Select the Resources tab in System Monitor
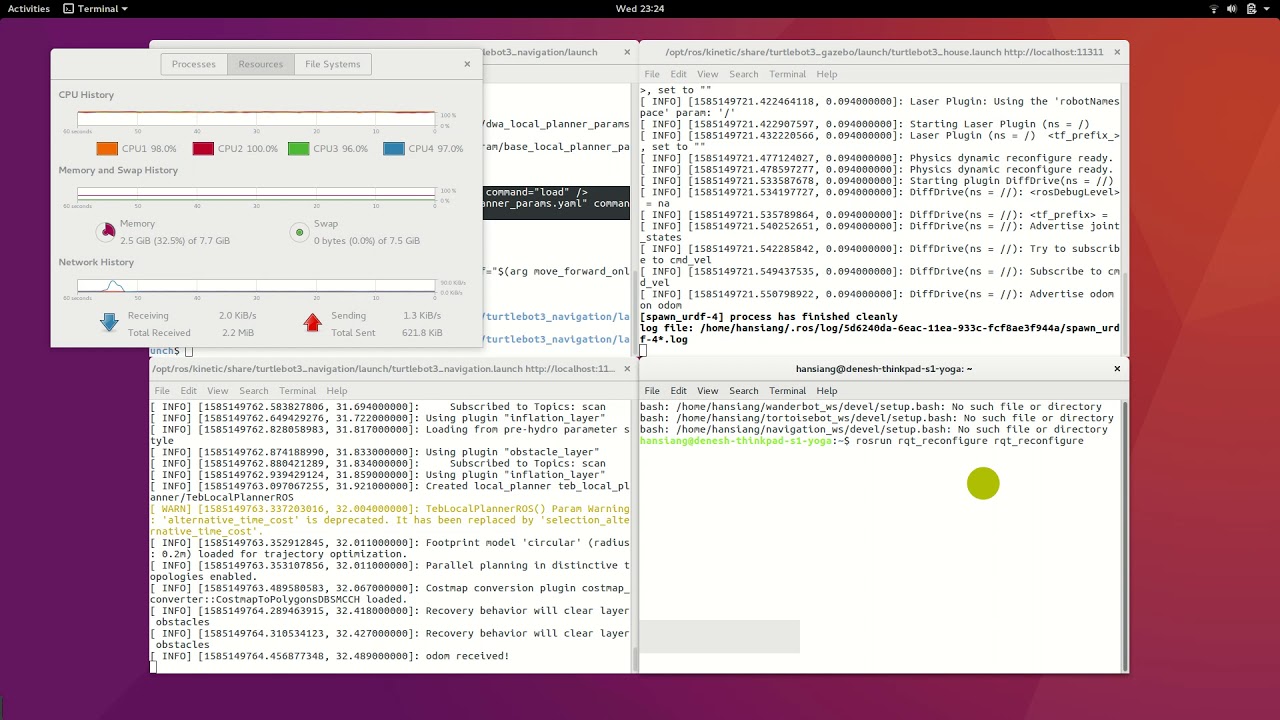This screenshot has width=1280, height=720. tap(260, 64)
